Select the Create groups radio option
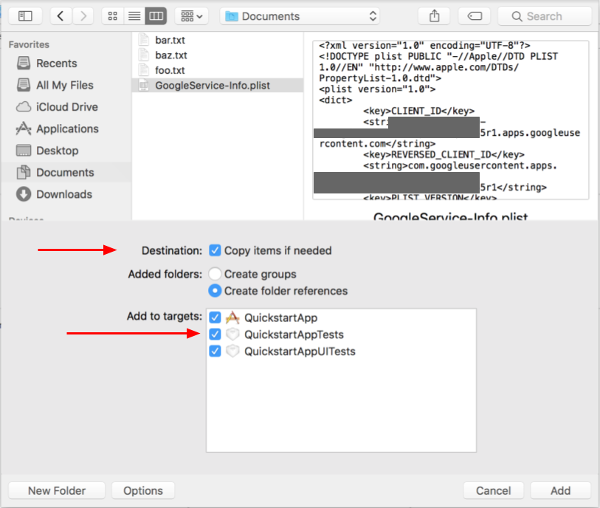The image size is (600, 508). pos(215,273)
